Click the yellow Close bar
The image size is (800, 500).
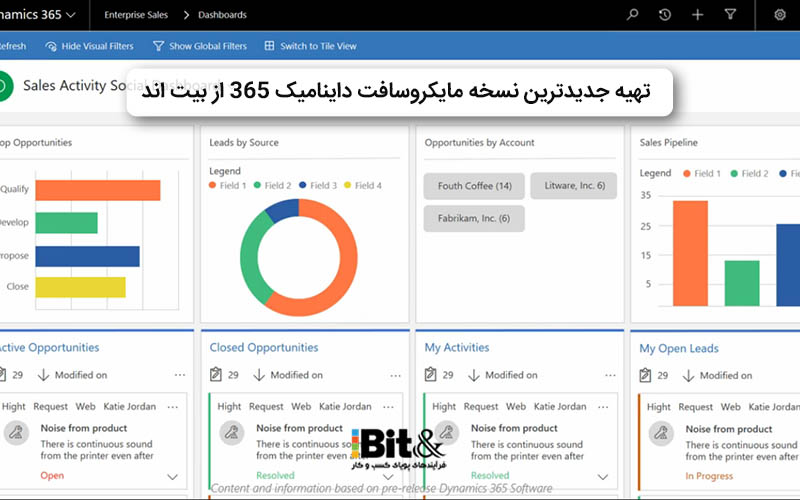81,287
